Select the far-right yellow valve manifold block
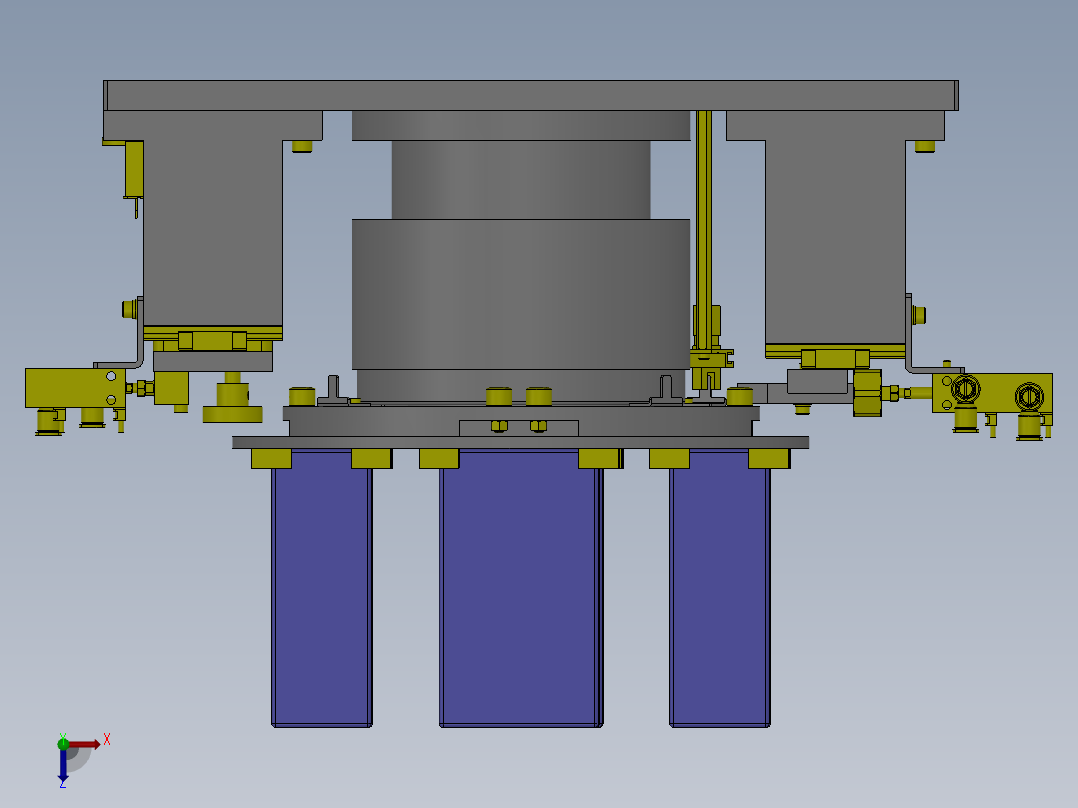The height and width of the screenshot is (808, 1078). (x=992, y=393)
